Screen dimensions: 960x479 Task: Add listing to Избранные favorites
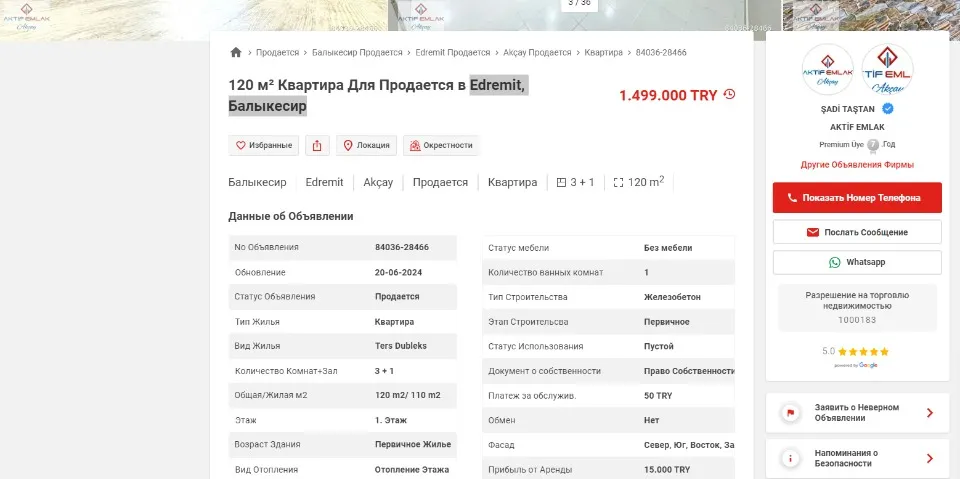click(264, 145)
